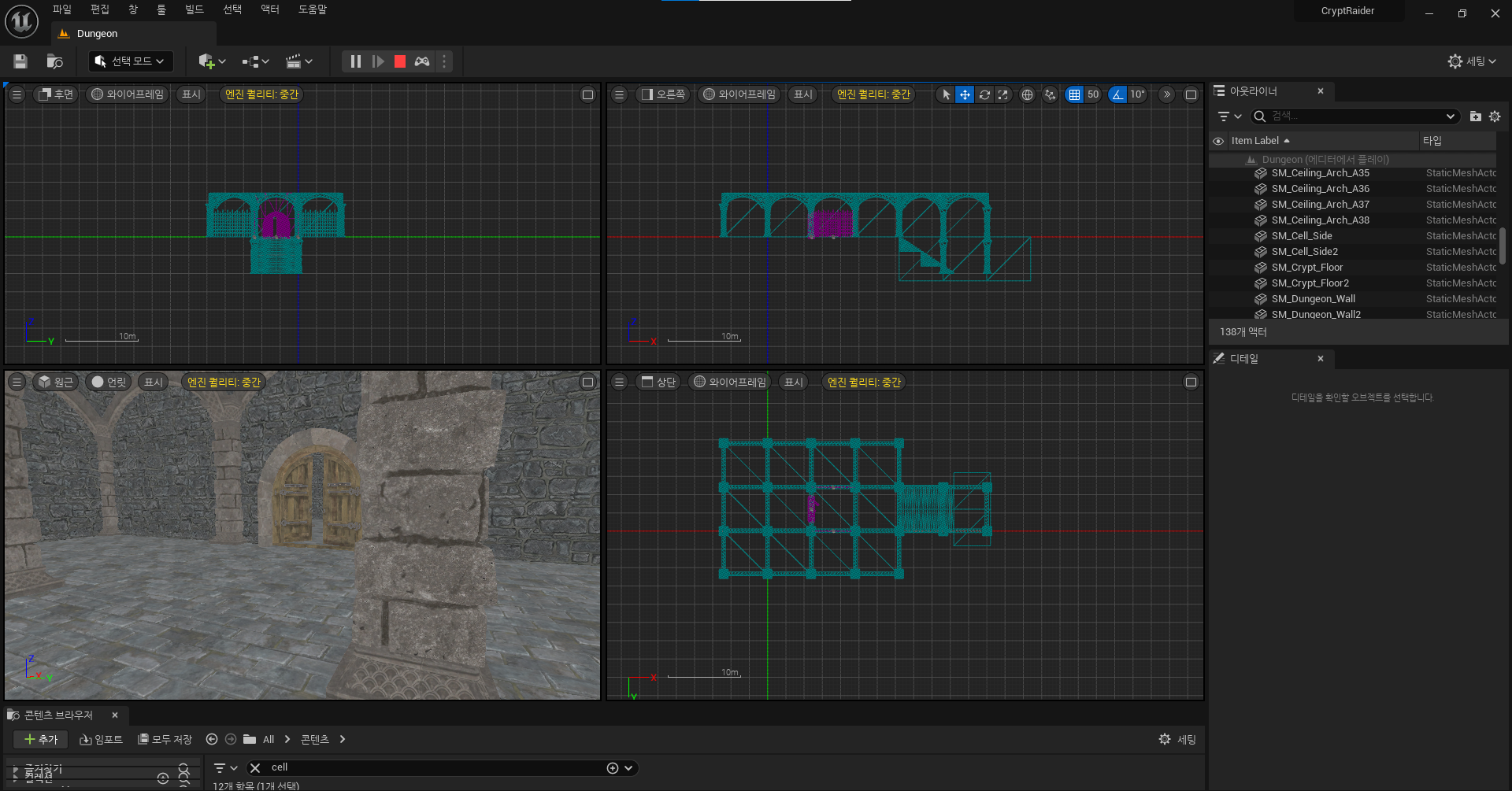Activate the Scale tool in right viewport
Image resolution: width=1512 pixels, height=791 pixels.
[1002, 94]
